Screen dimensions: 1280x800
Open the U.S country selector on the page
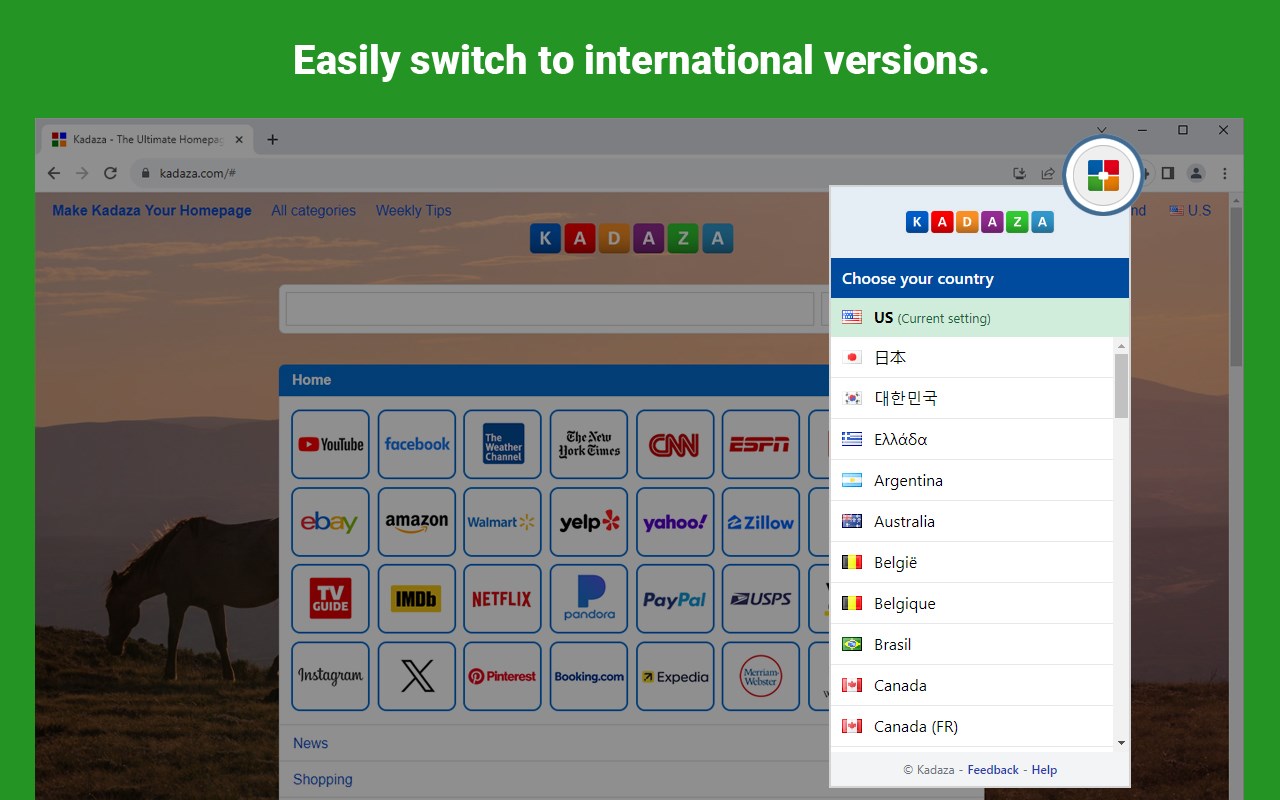[x=1190, y=210]
